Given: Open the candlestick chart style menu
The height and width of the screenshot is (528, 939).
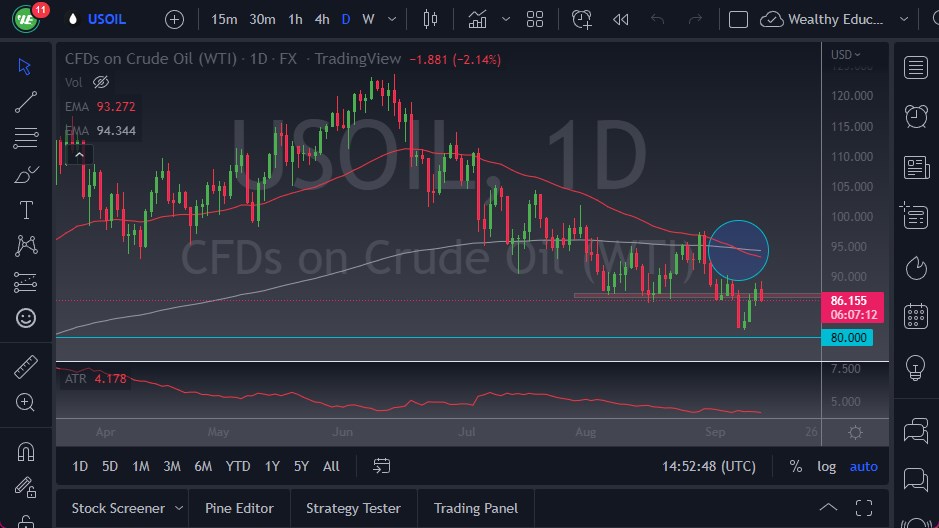Looking at the screenshot, I should (430, 19).
